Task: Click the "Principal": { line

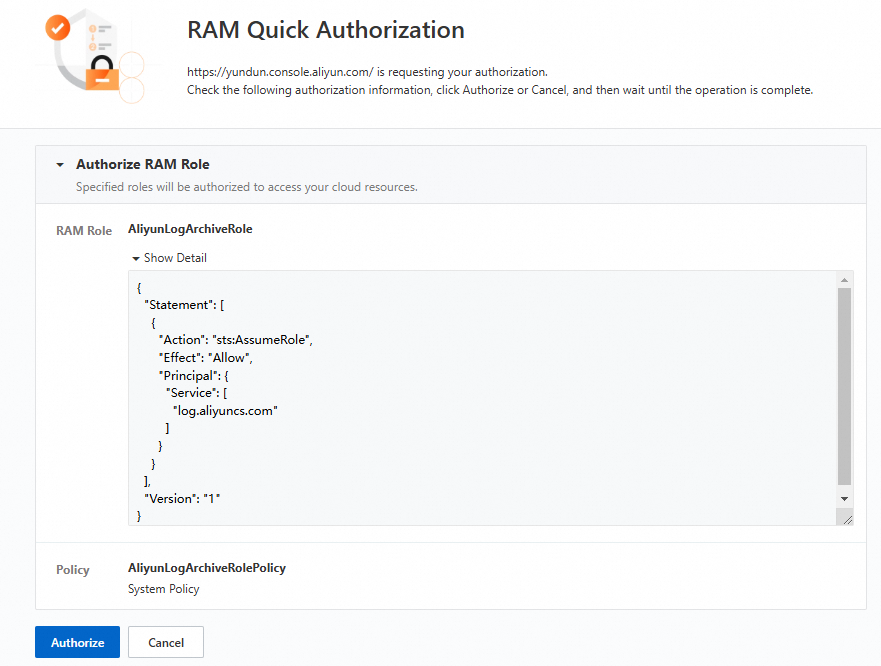Action: (x=194, y=375)
